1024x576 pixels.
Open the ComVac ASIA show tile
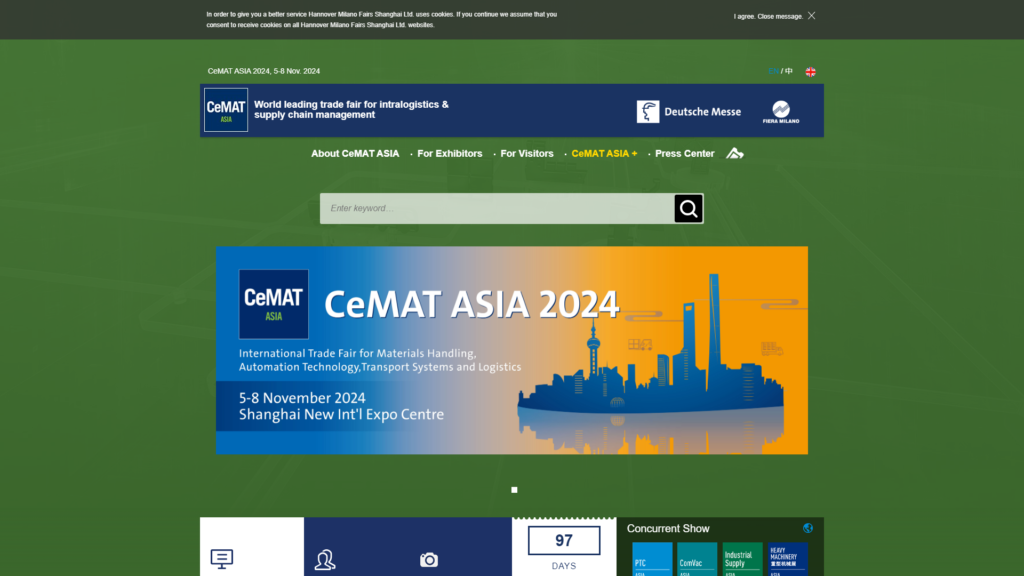pos(697,559)
